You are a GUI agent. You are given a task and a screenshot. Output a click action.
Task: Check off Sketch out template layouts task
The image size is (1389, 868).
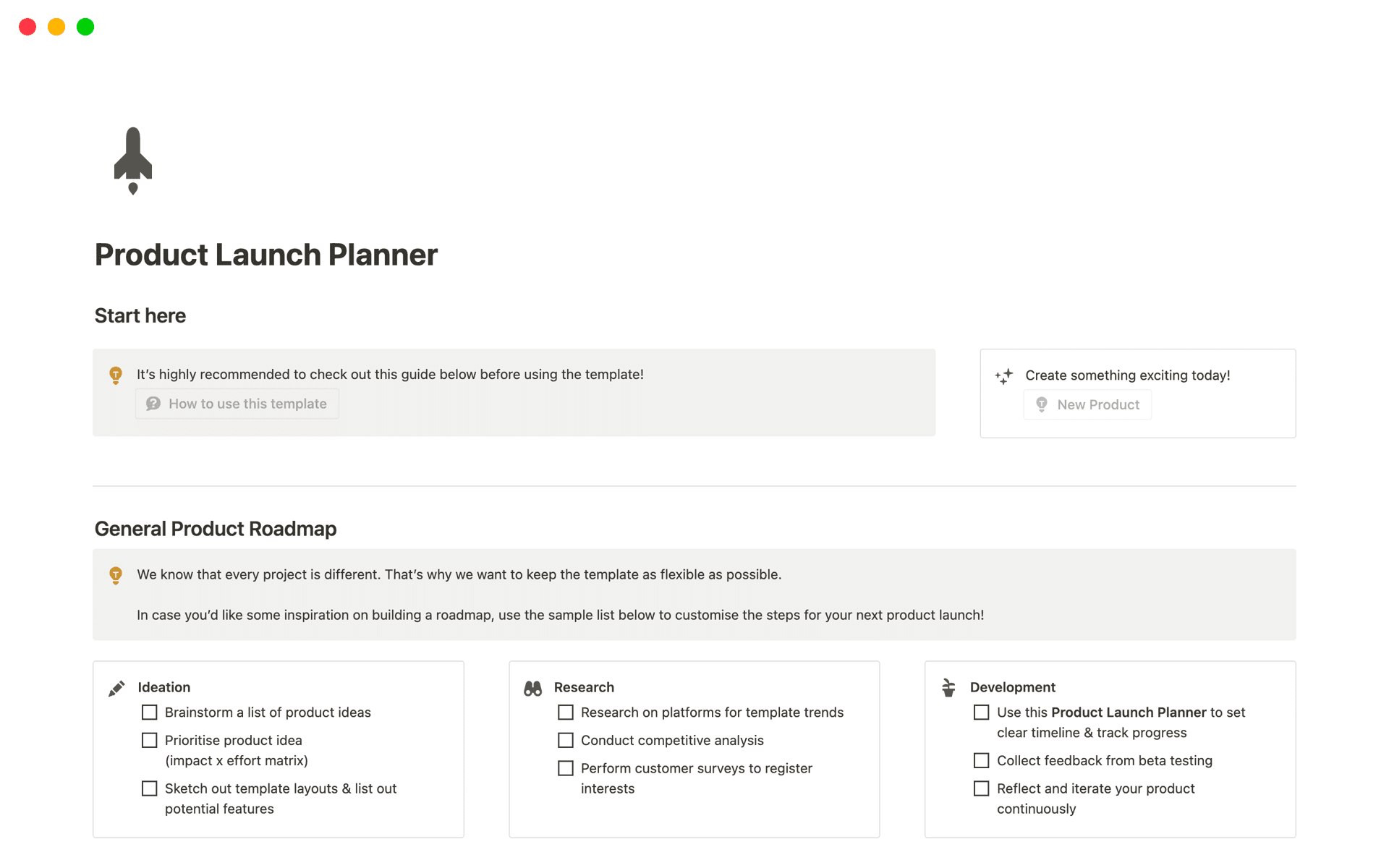pyautogui.click(x=149, y=788)
